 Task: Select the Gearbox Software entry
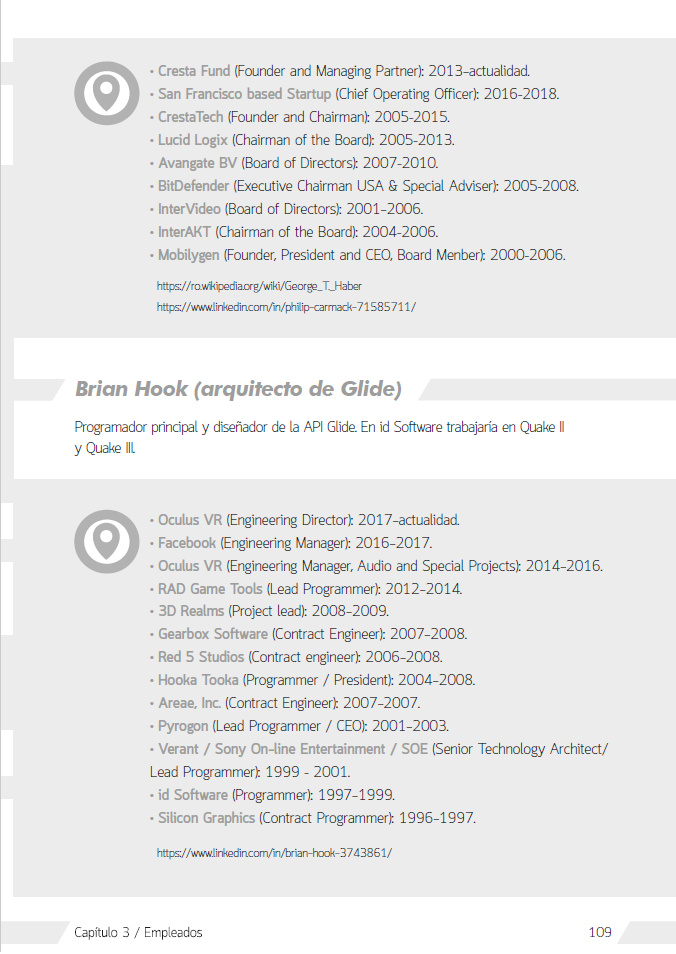click(x=213, y=634)
